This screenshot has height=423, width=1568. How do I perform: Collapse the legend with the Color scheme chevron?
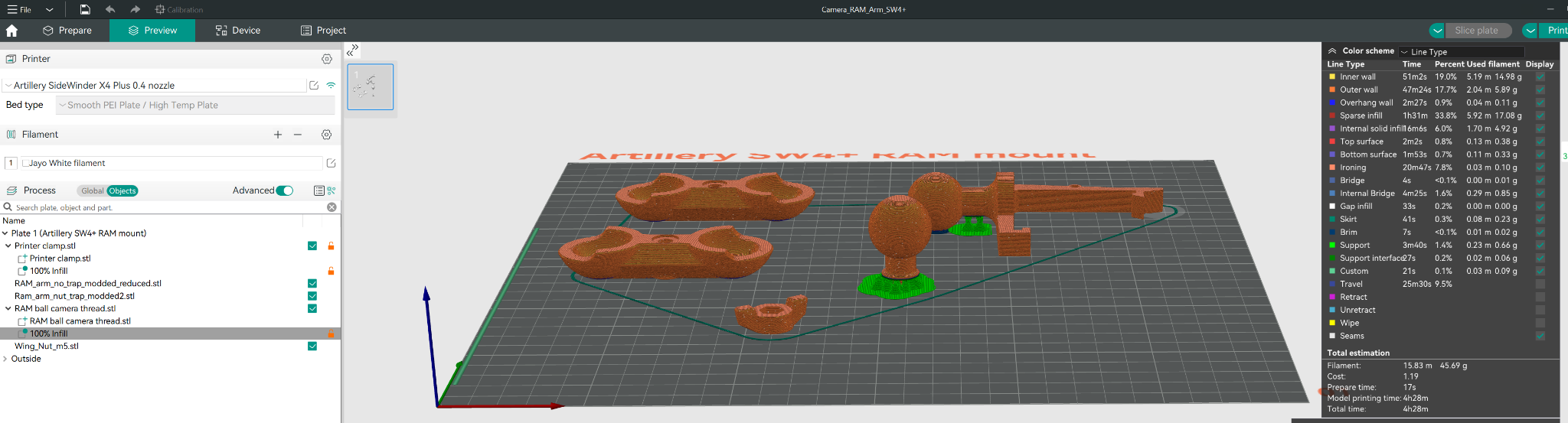click(1332, 50)
